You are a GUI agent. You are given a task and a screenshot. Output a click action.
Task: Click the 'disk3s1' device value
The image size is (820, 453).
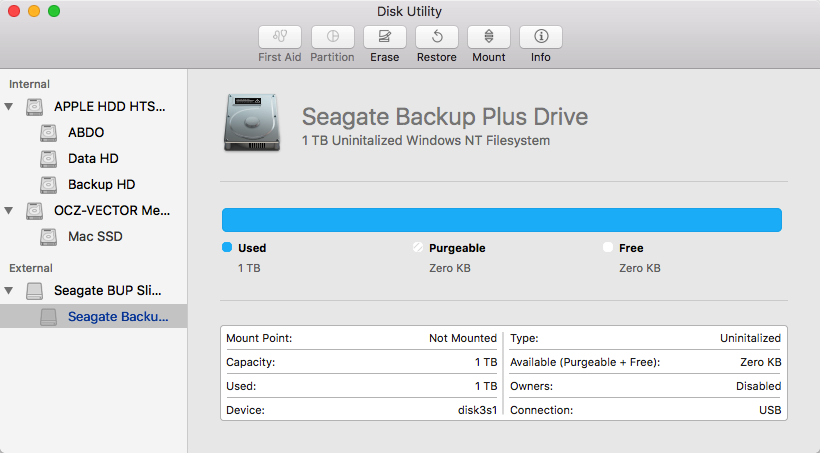click(x=477, y=410)
